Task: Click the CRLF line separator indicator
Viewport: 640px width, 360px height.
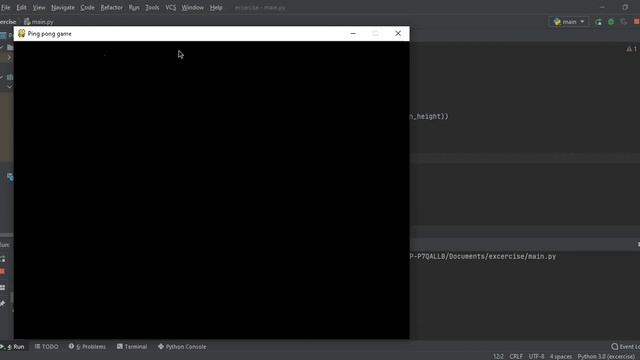Action: [516, 356]
